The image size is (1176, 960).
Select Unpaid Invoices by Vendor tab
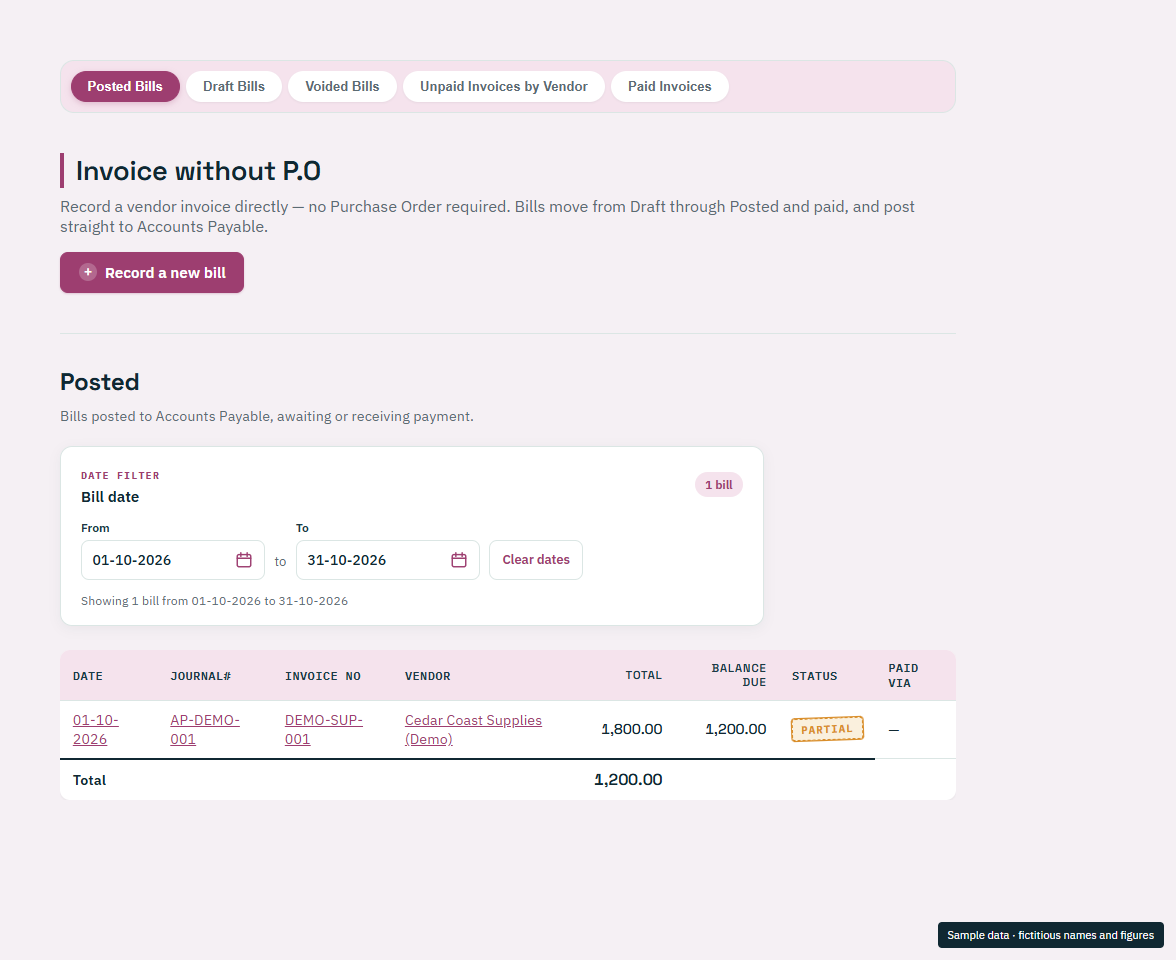504,86
